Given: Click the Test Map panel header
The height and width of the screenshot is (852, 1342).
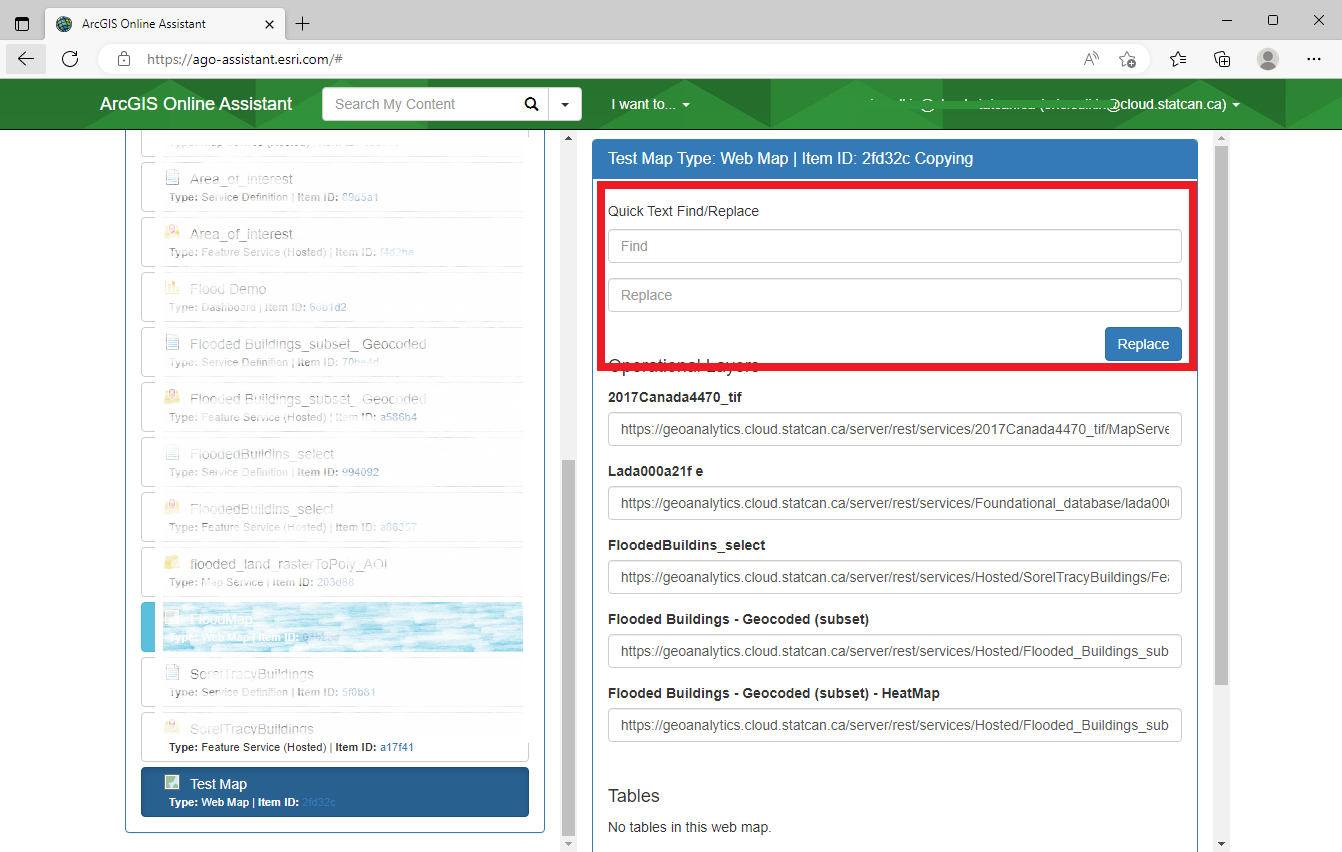Looking at the screenshot, I should pyautogui.click(x=895, y=158).
